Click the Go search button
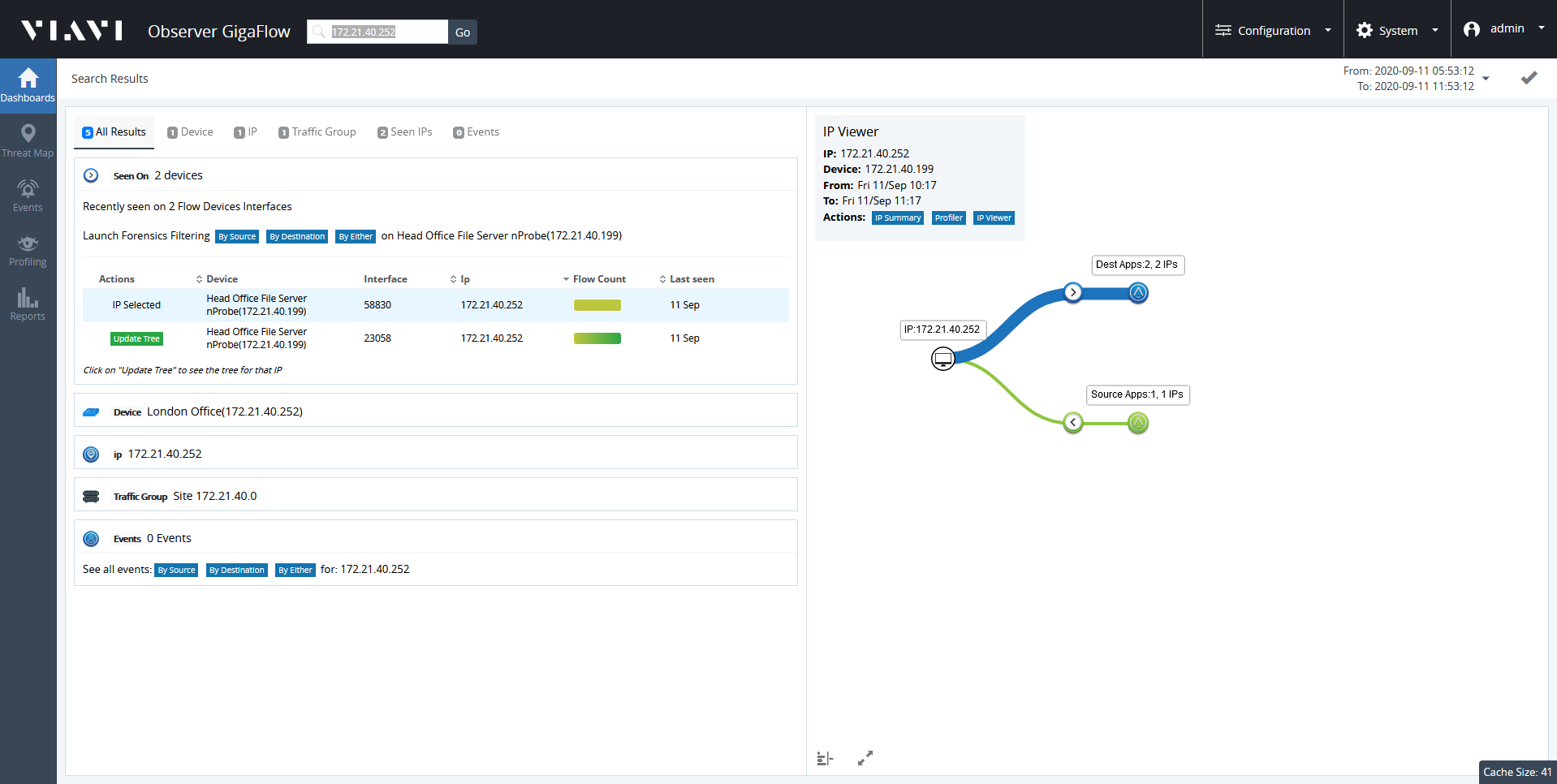 [x=463, y=32]
